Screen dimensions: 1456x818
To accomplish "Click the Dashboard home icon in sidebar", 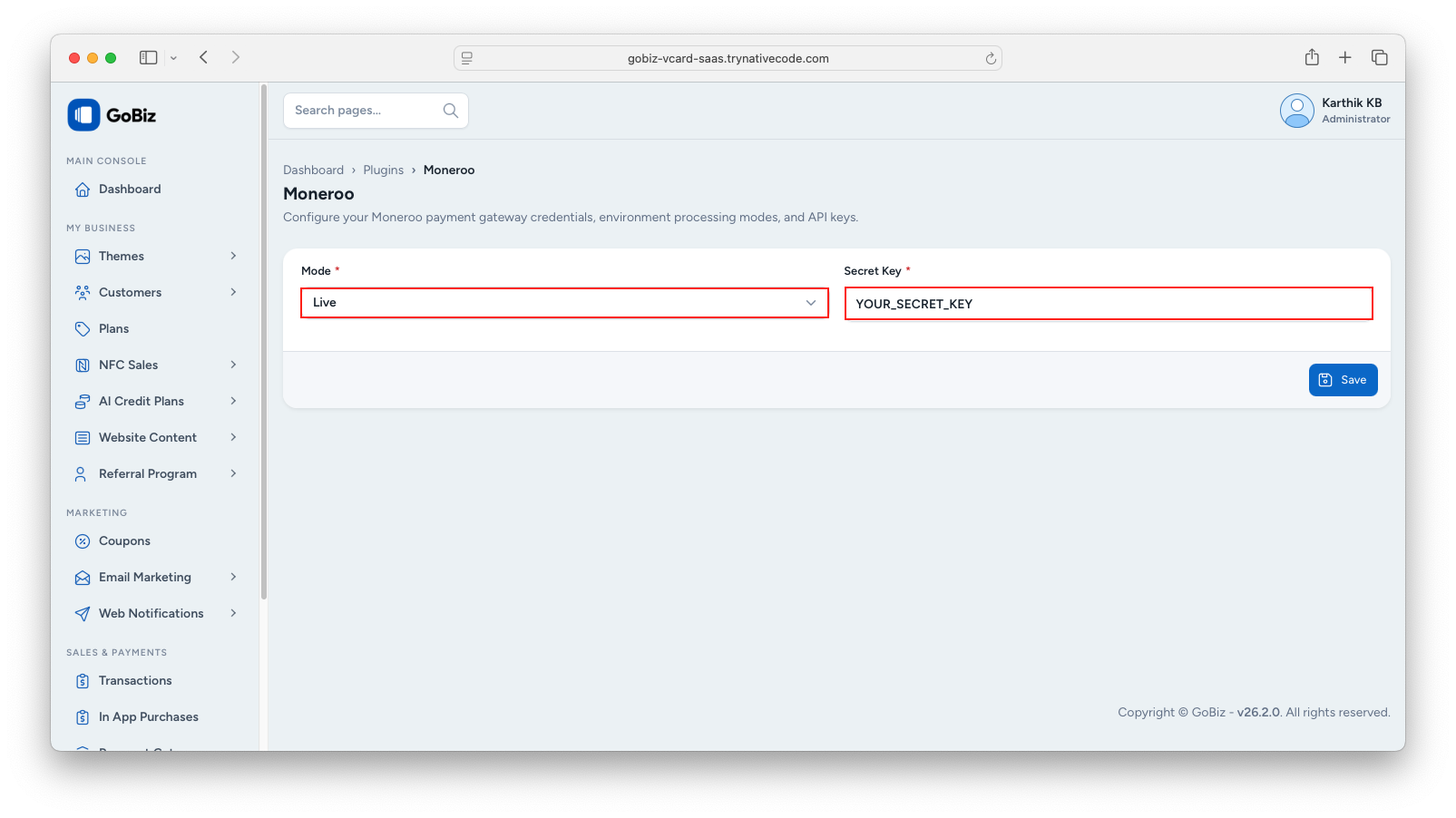I will click(83, 190).
